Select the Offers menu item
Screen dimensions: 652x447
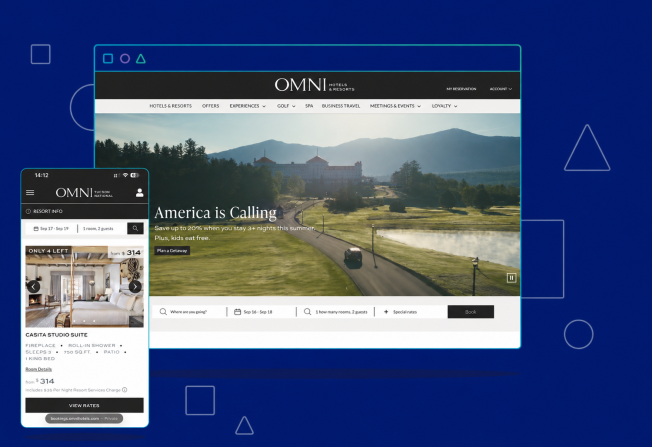click(210, 106)
